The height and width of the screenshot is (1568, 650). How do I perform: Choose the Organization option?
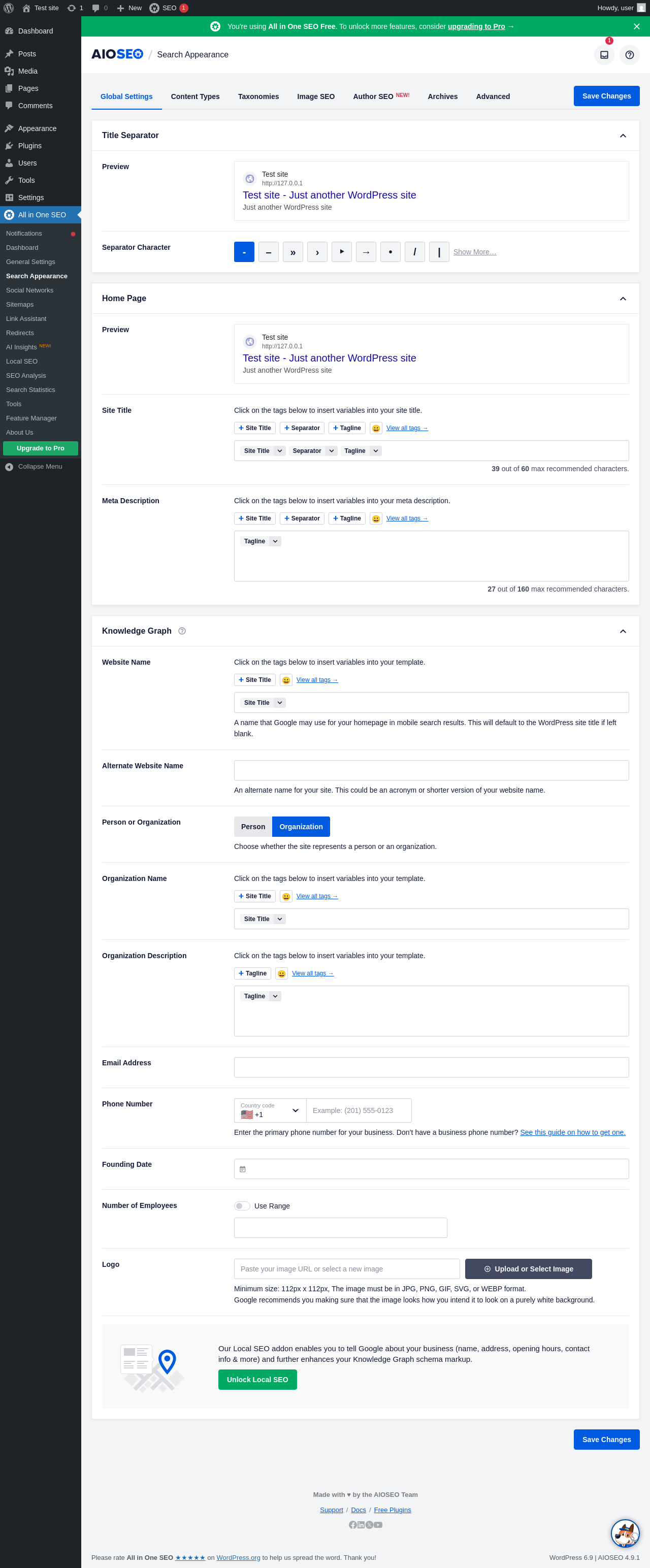coord(301,827)
